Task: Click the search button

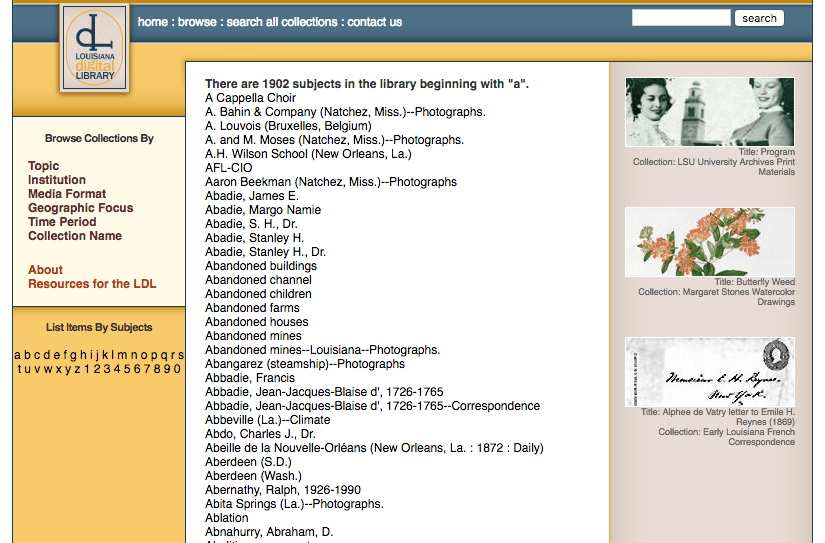Action: 759,18
